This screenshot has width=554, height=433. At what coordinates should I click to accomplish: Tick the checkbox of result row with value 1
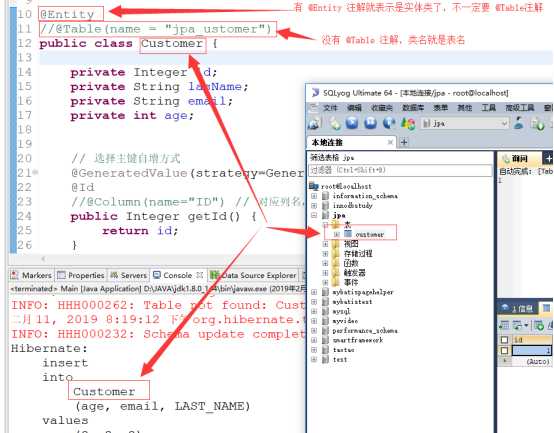[505, 350]
